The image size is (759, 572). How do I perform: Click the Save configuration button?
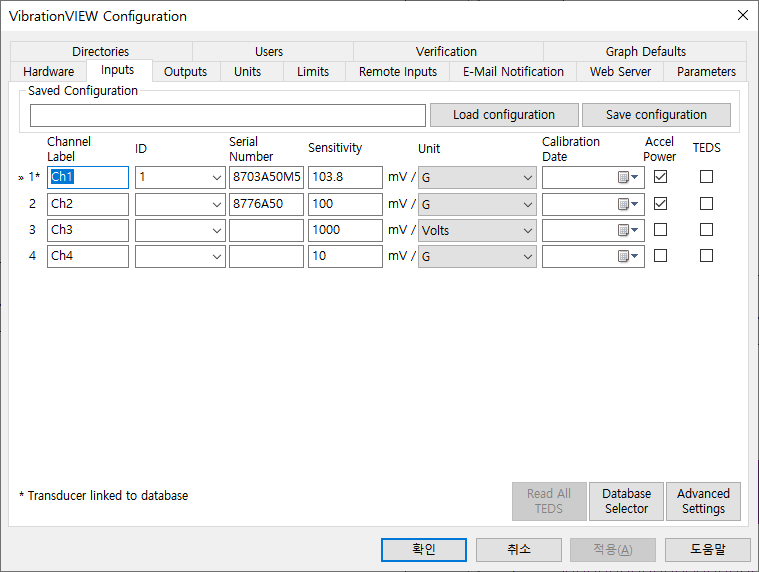click(656, 115)
